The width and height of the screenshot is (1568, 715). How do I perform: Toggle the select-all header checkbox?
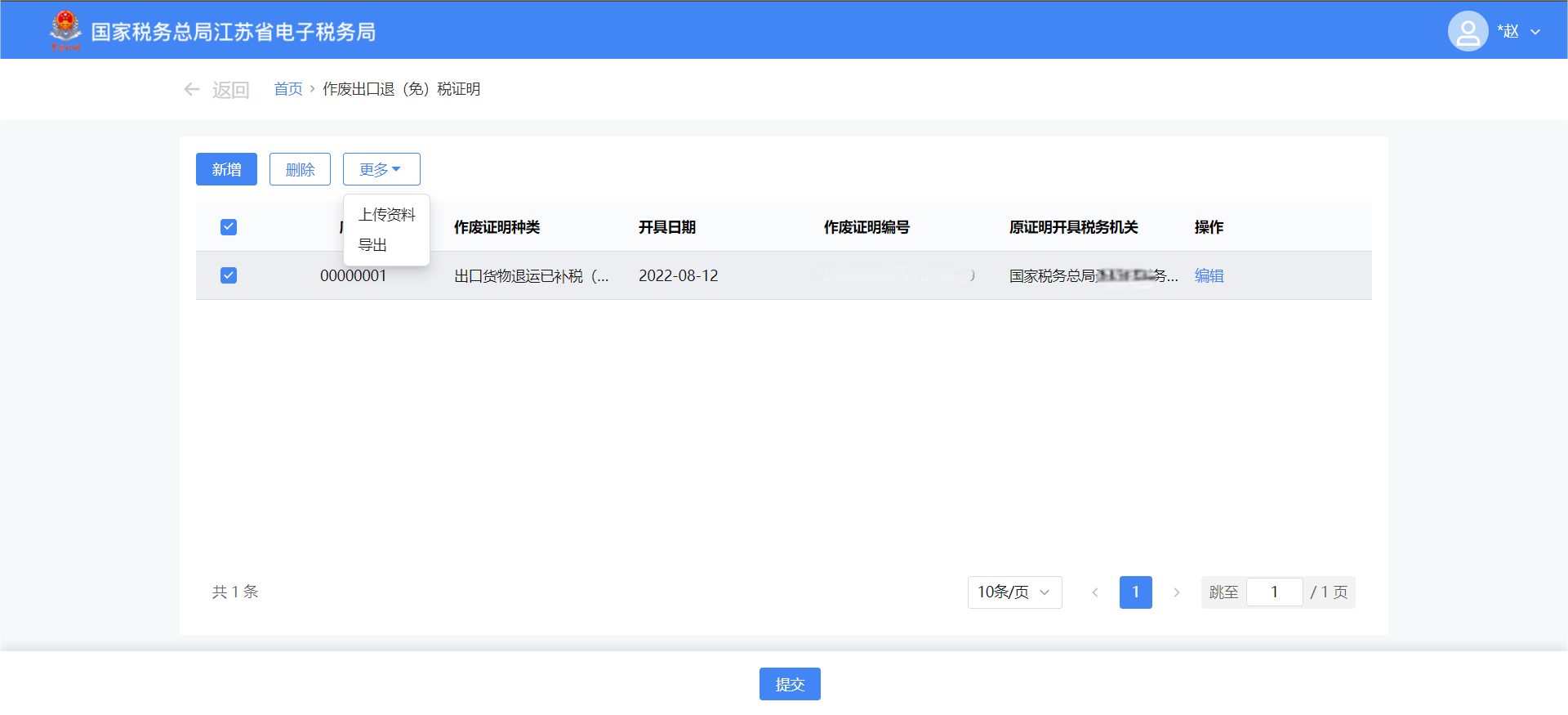pos(229,227)
